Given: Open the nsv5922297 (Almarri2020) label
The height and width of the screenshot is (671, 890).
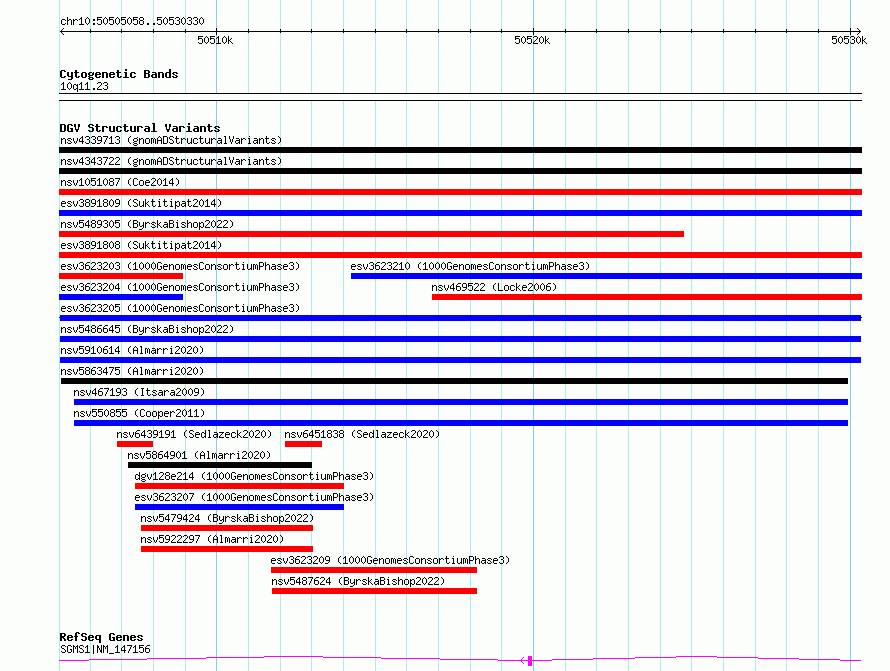Looking at the screenshot, I should coord(212,539).
